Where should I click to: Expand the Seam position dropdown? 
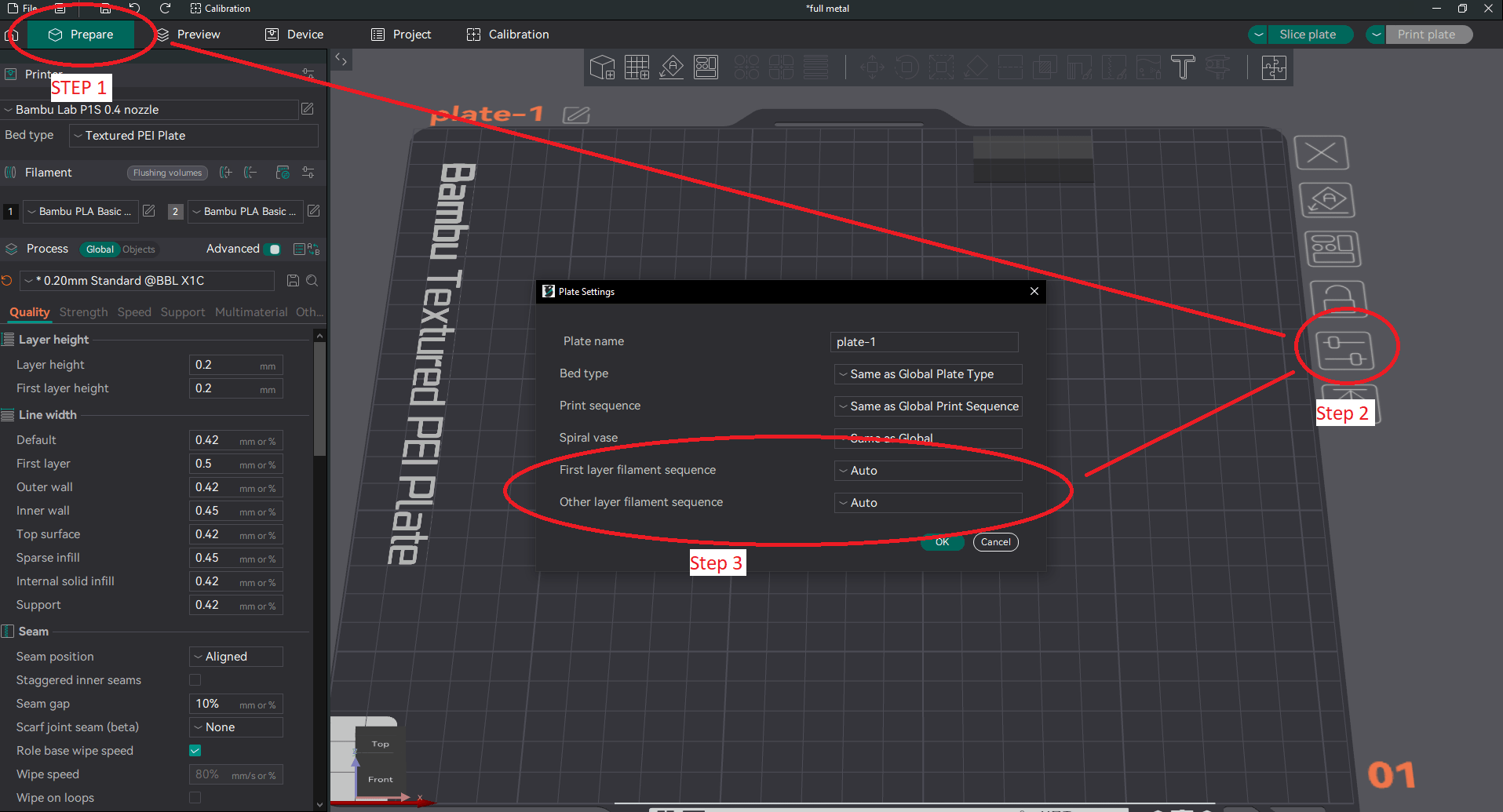[x=236, y=657]
